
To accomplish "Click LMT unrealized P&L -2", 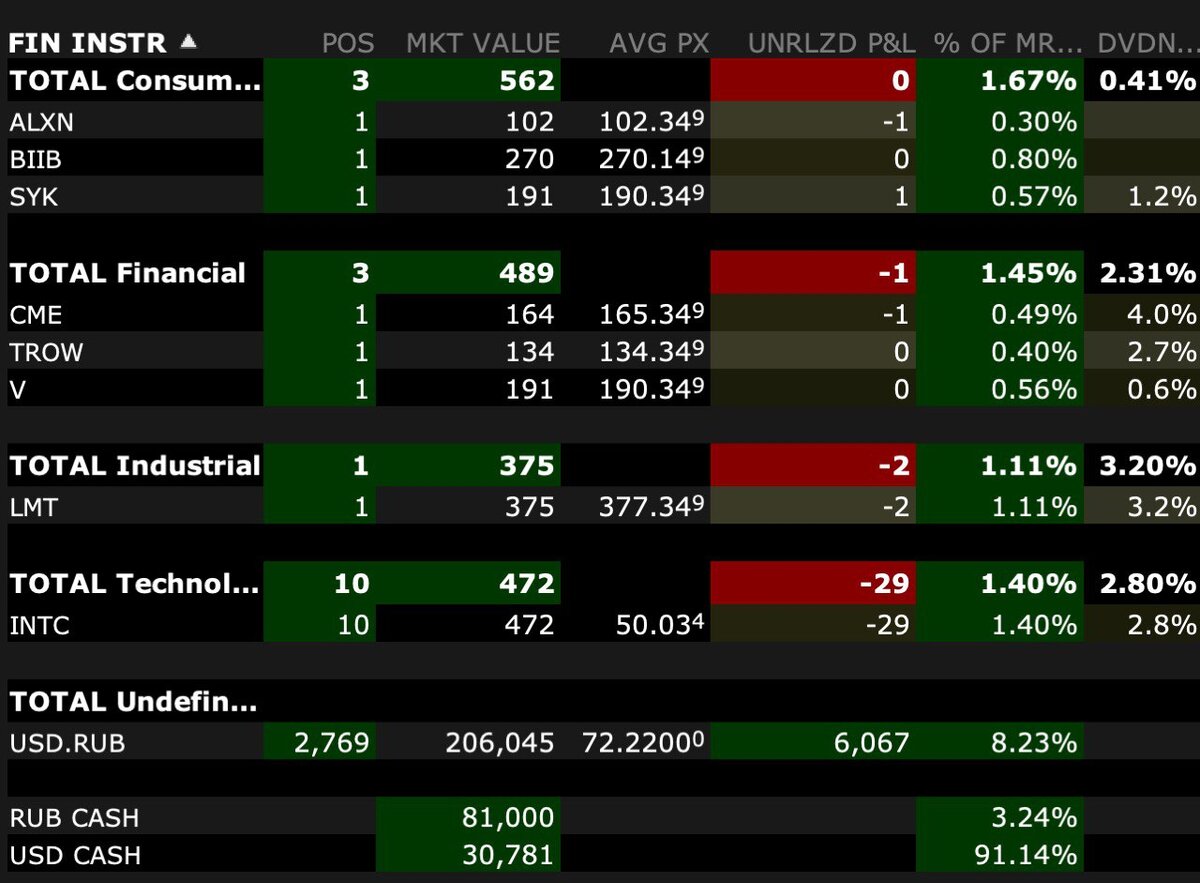I will 895,507.
